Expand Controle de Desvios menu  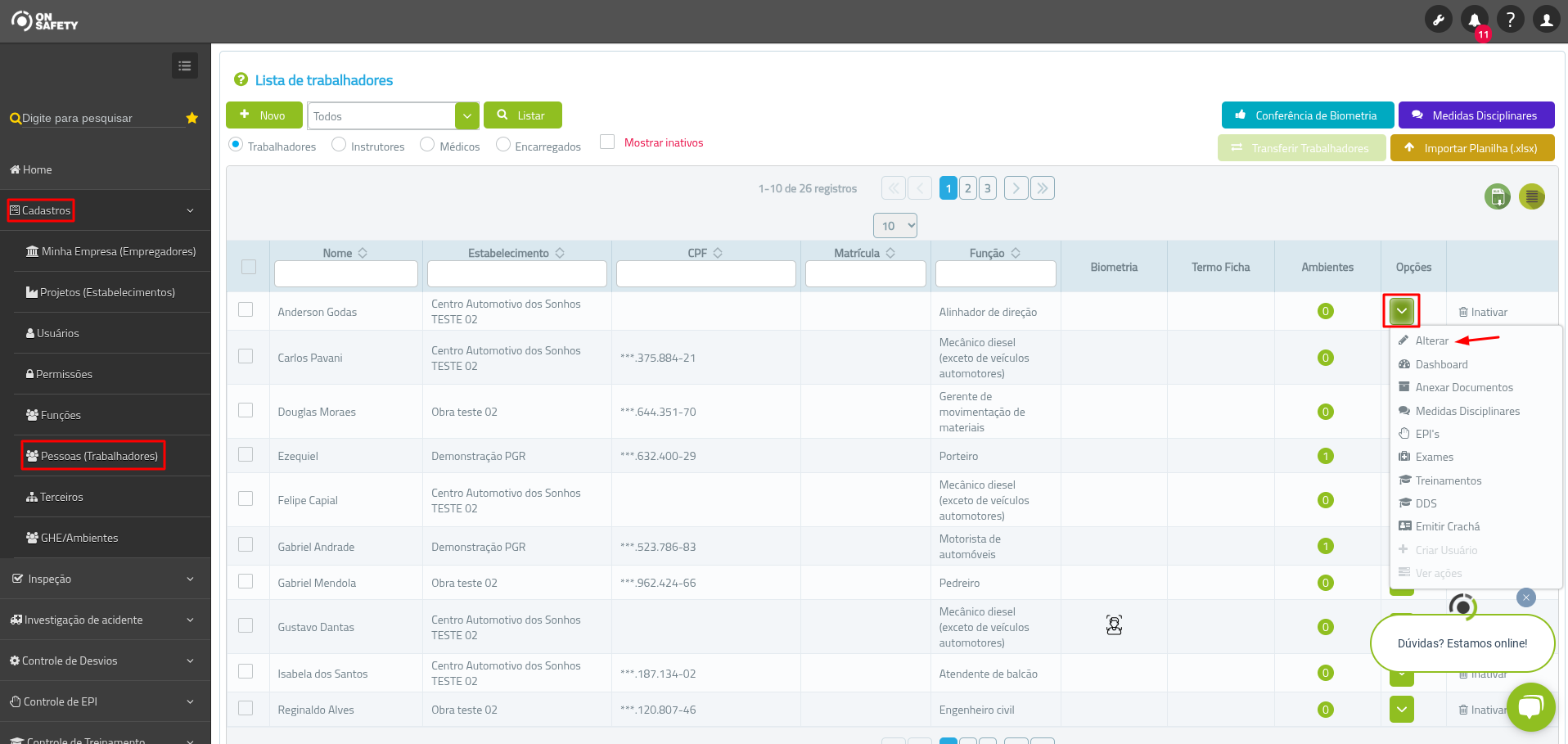105,661
